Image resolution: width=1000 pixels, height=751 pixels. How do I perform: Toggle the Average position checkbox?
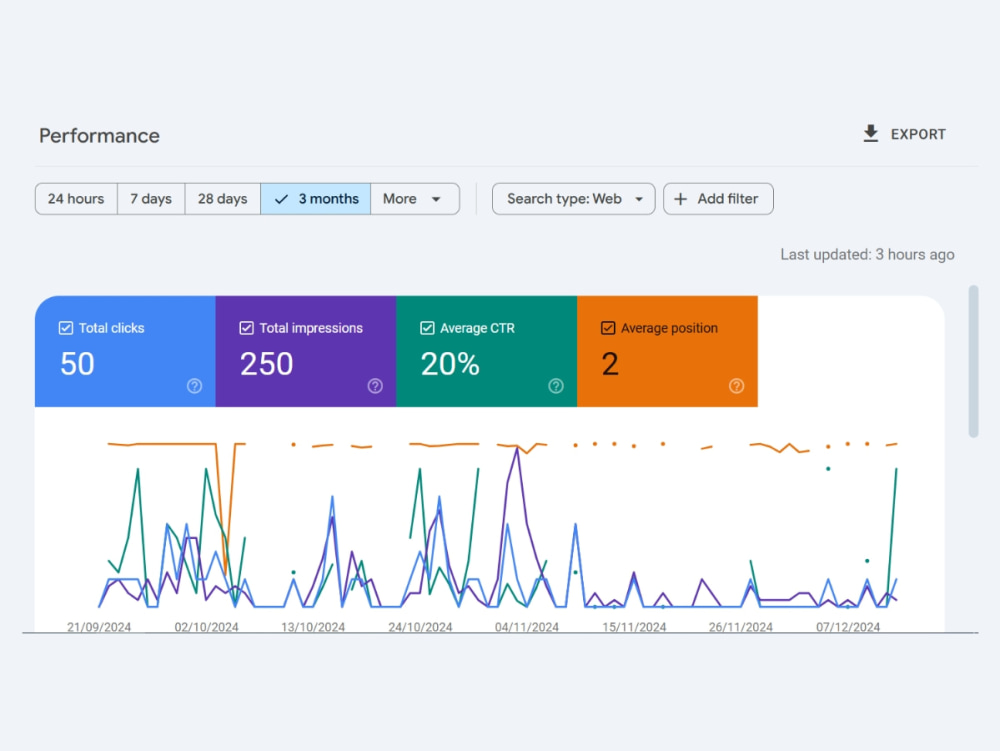coord(608,328)
